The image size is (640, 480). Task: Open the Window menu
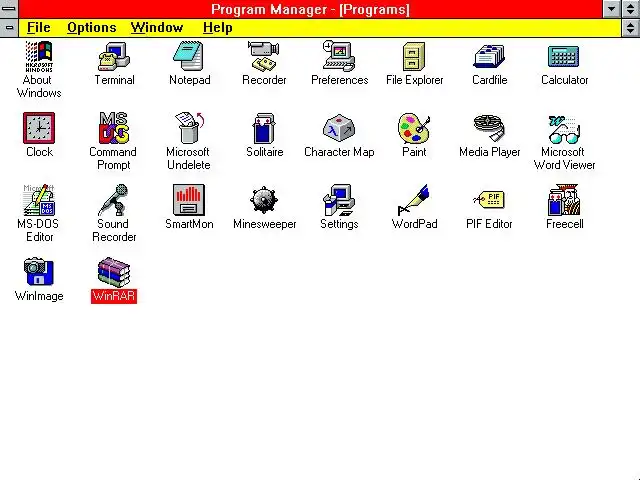(157, 27)
